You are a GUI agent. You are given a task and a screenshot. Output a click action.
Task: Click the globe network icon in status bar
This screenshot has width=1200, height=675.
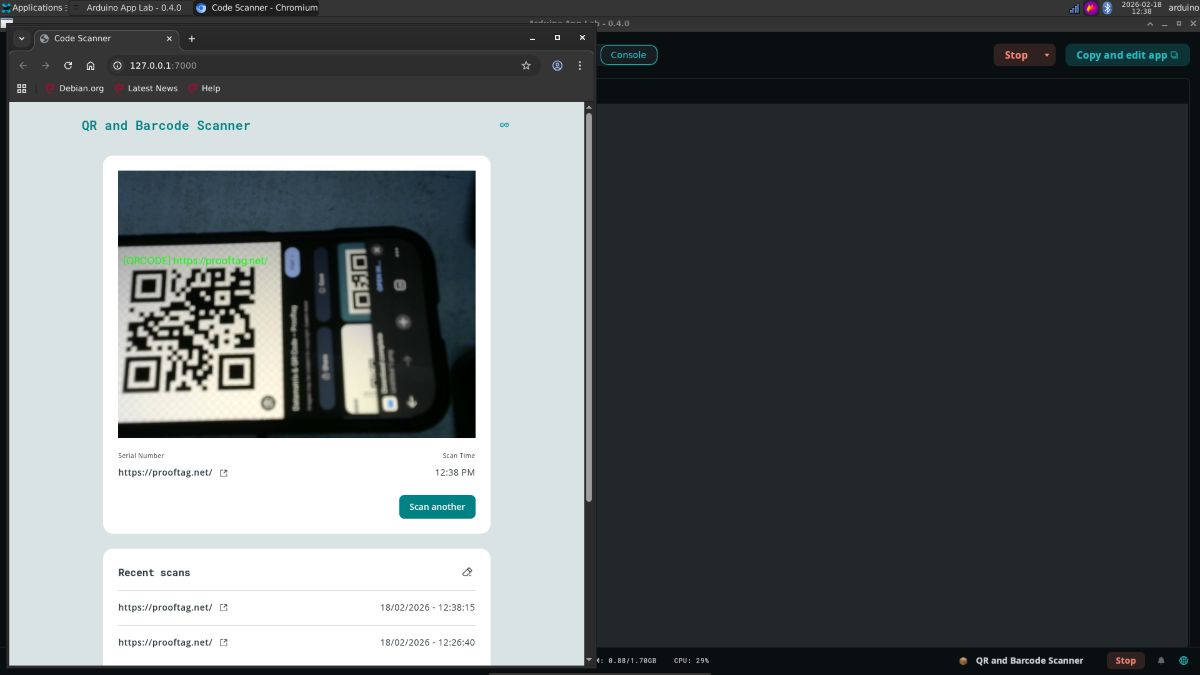1184,660
